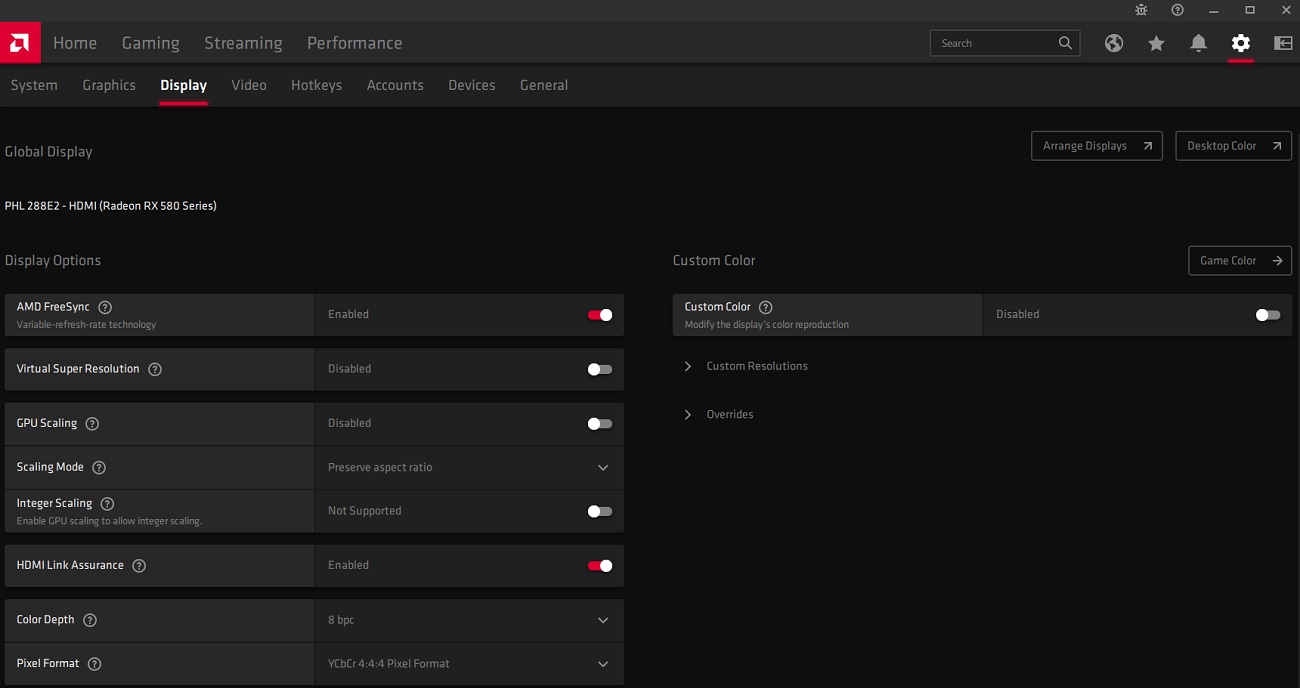
Task: Go to the Gaming tab
Action: 151,43
